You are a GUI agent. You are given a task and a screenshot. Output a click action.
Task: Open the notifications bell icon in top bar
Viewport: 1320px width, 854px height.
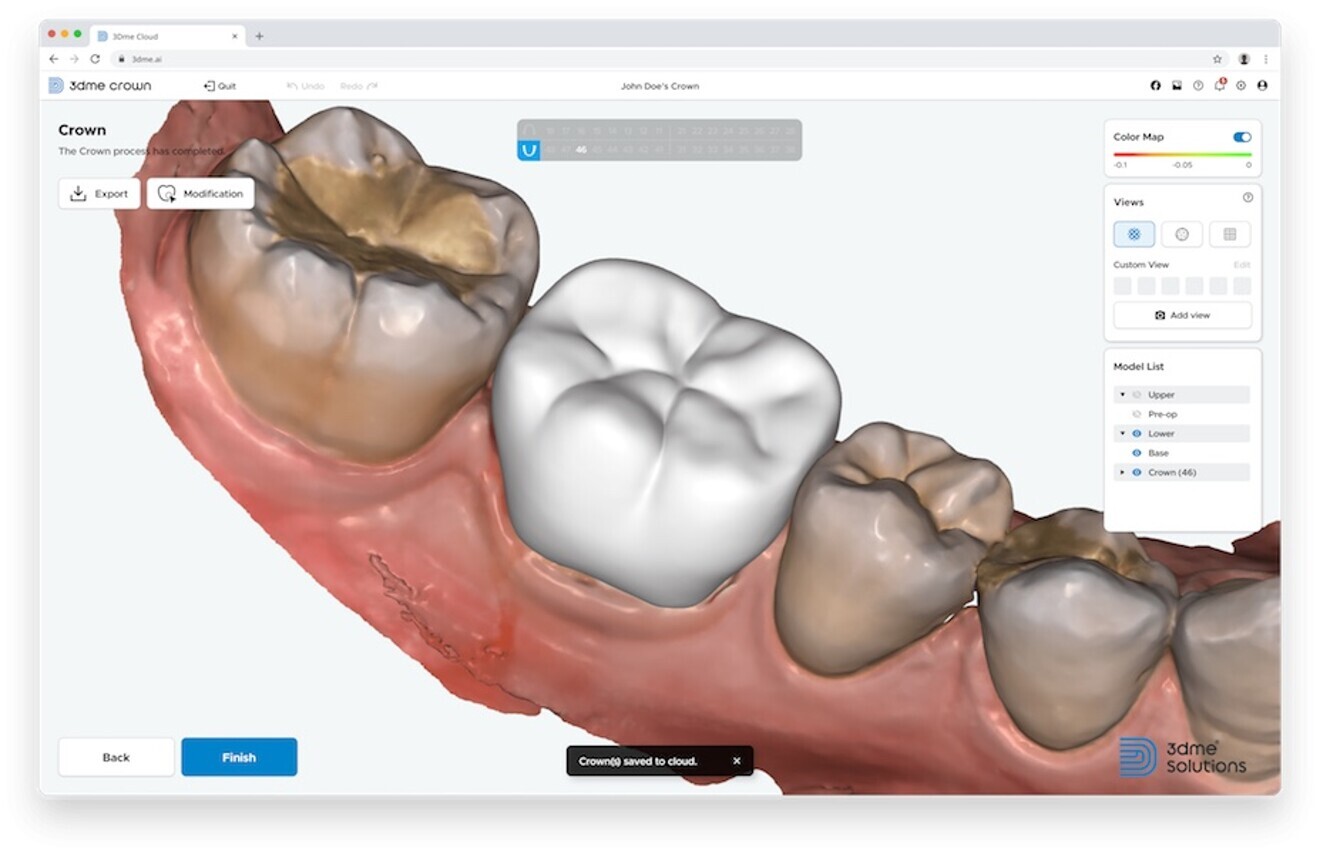click(x=1219, y=85)
